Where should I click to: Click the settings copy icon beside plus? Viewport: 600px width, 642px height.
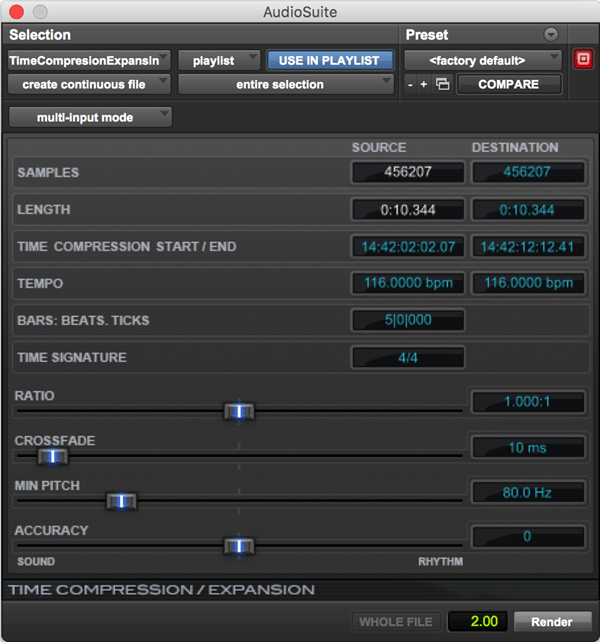point(442,84)
